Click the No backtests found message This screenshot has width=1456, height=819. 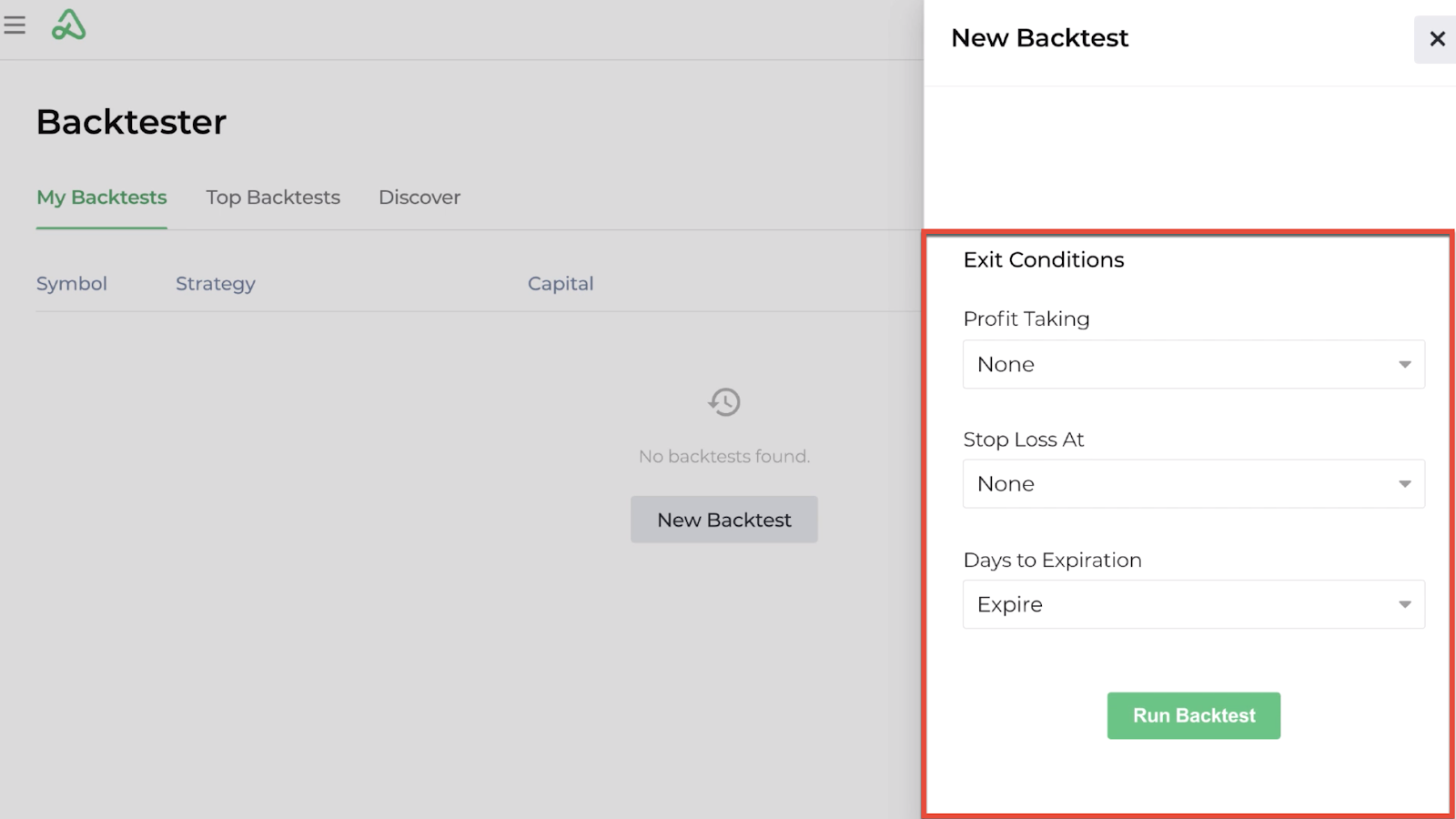(724, 457)
